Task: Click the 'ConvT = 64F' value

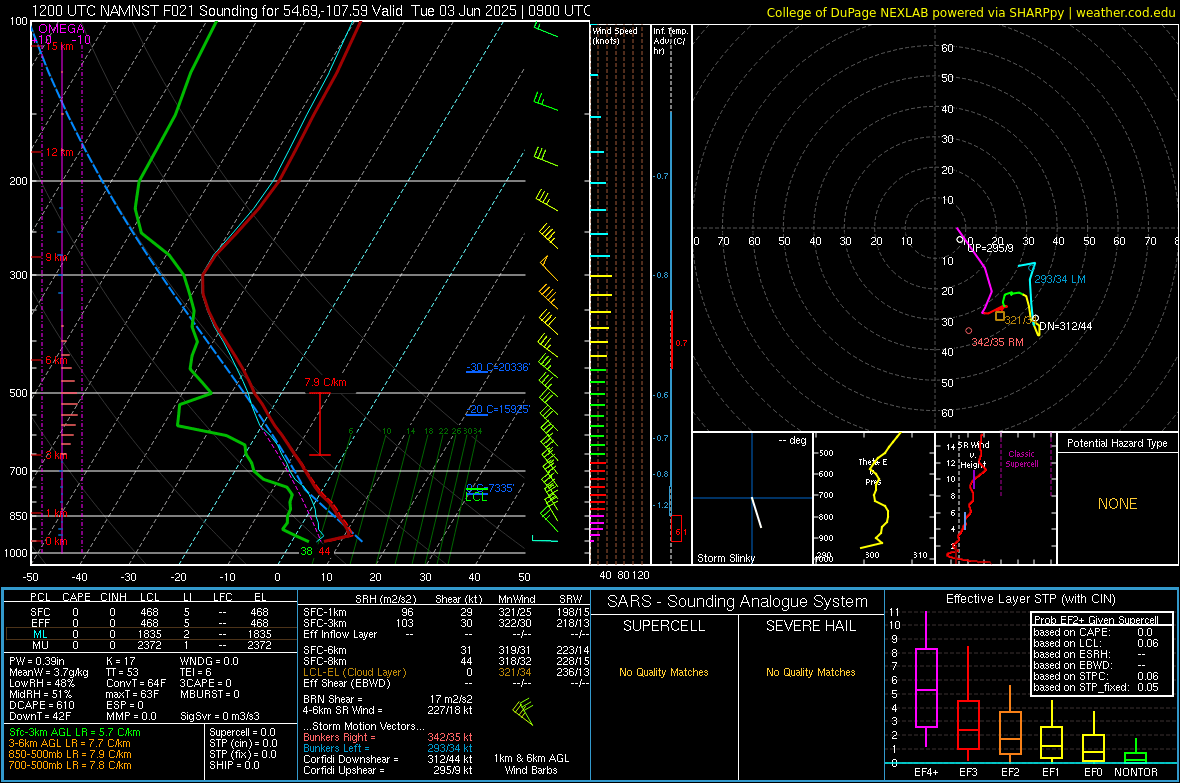Action: tap(136, 684)
